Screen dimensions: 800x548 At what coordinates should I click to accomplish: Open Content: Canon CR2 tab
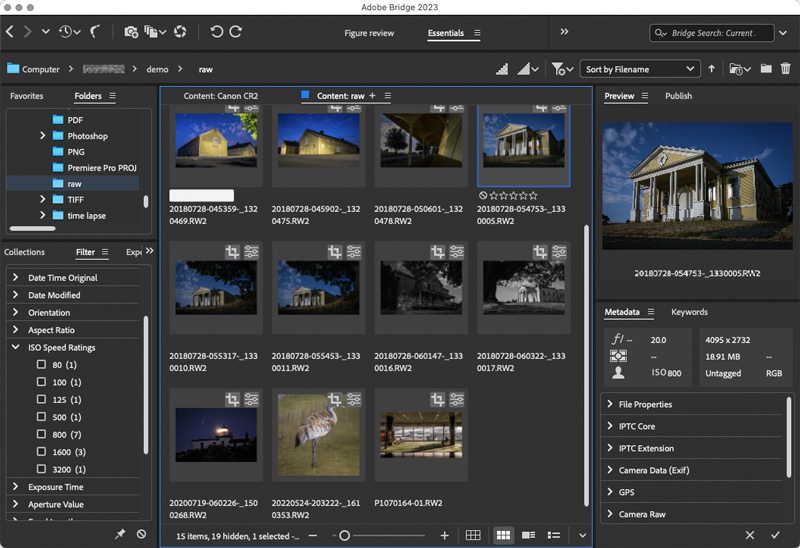point(221,96)
